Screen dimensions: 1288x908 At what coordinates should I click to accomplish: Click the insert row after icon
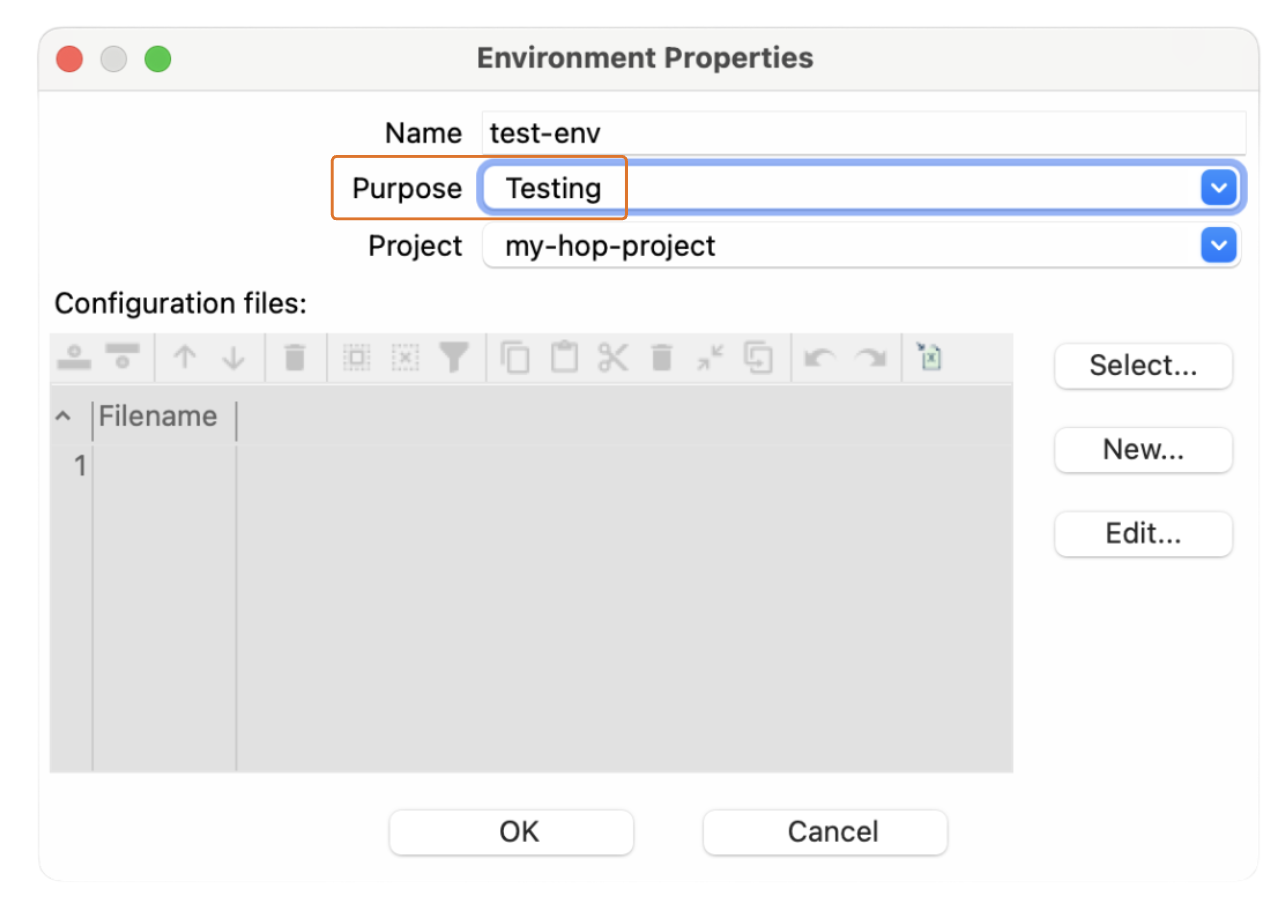coord(123,357)
